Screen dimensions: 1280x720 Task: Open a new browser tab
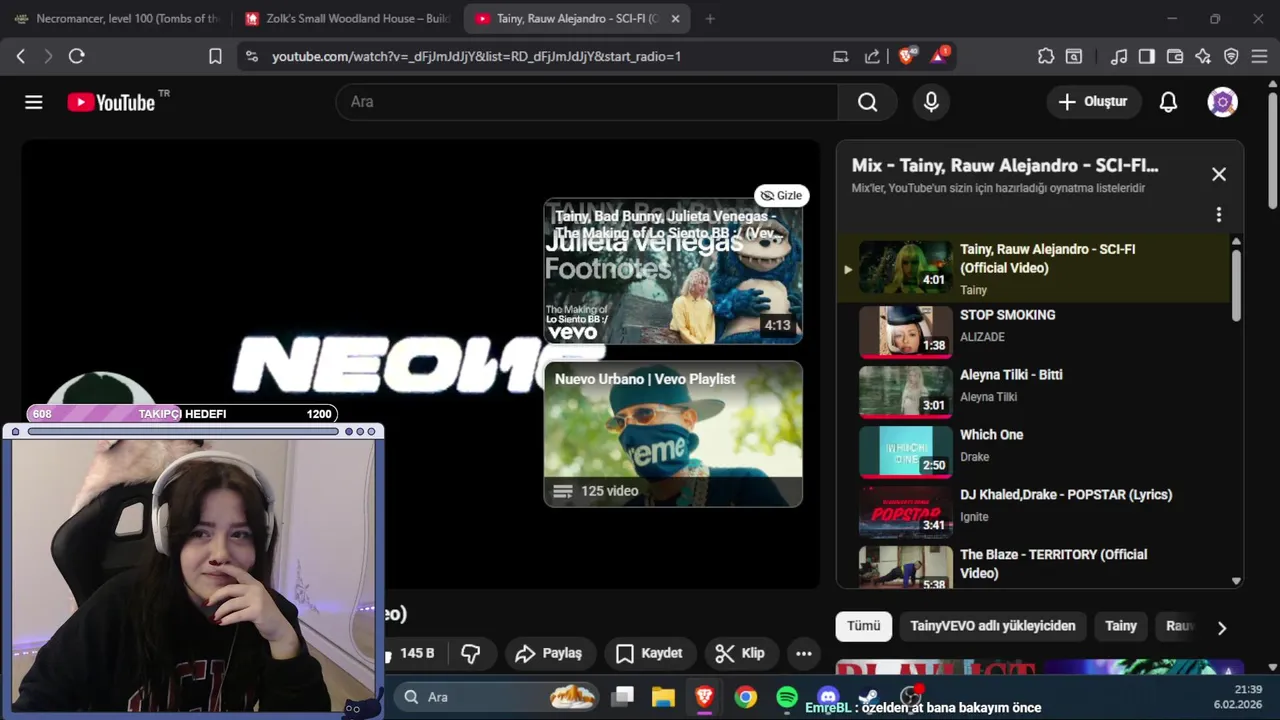(710, 19)
